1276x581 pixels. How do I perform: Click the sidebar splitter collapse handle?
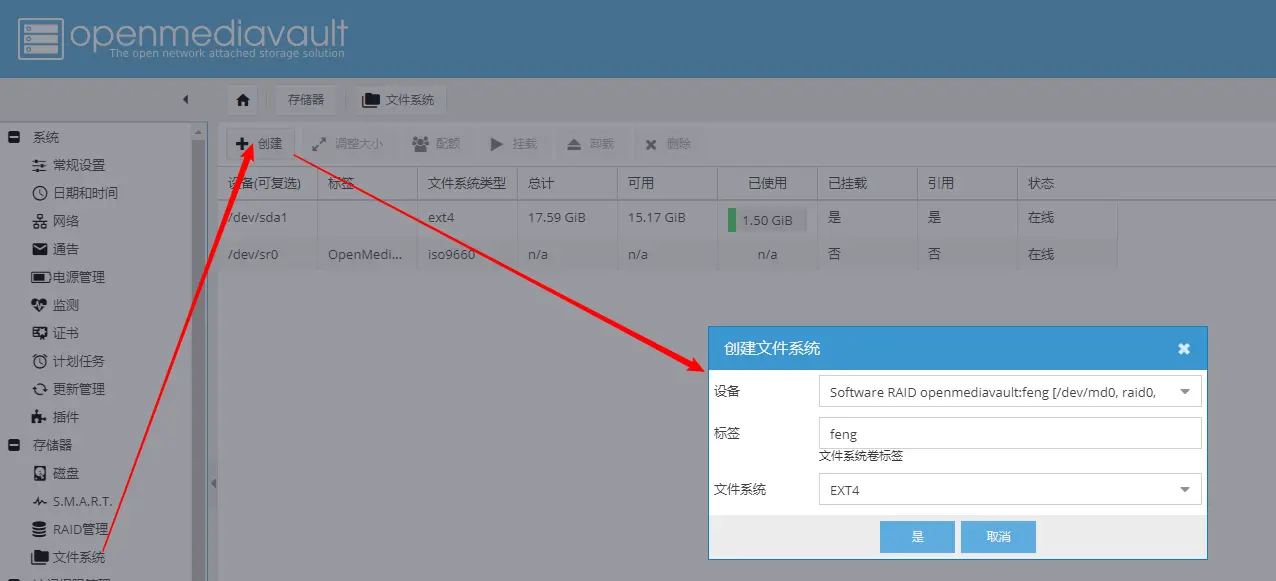pyautogui.click(x=212, y=483)
